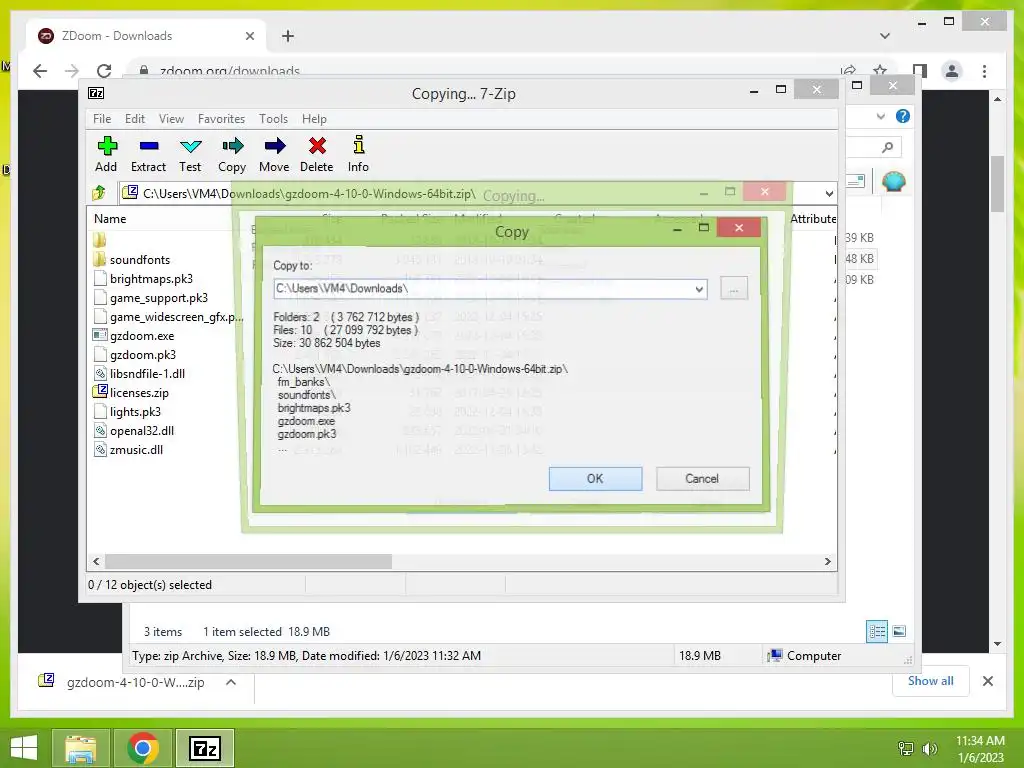Open the File menu in 7-Zip
1024x768 pixels.
point(102,119)
